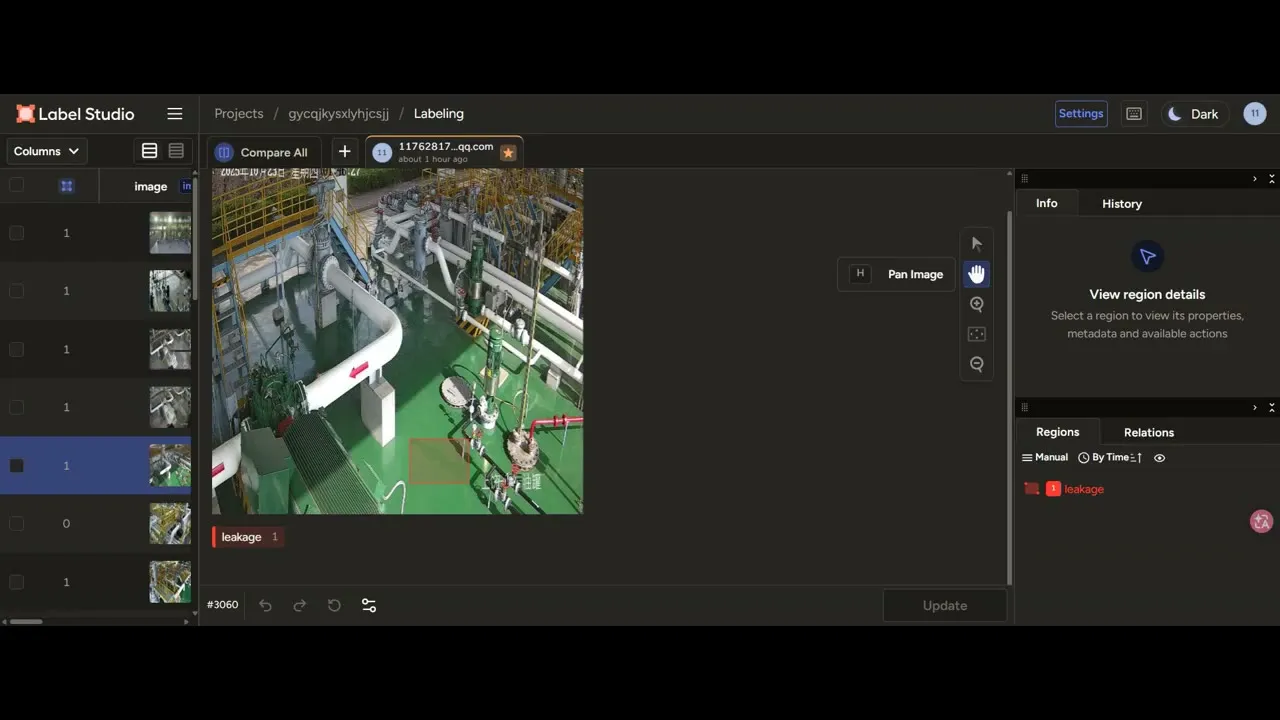Image resolution: width=1280 pixels, height=720 pixels.
Task: Click the zoom out magnifier icon
Action: click(x=977, y=364)
